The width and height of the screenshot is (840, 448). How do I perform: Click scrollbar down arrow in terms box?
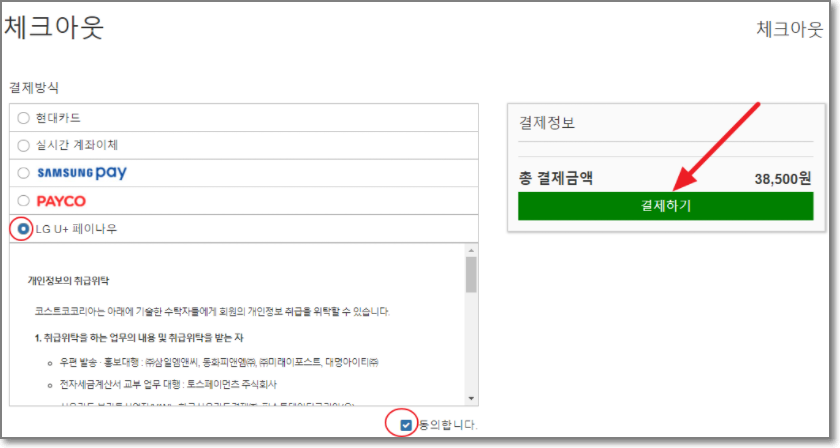(x=471, y=398)
